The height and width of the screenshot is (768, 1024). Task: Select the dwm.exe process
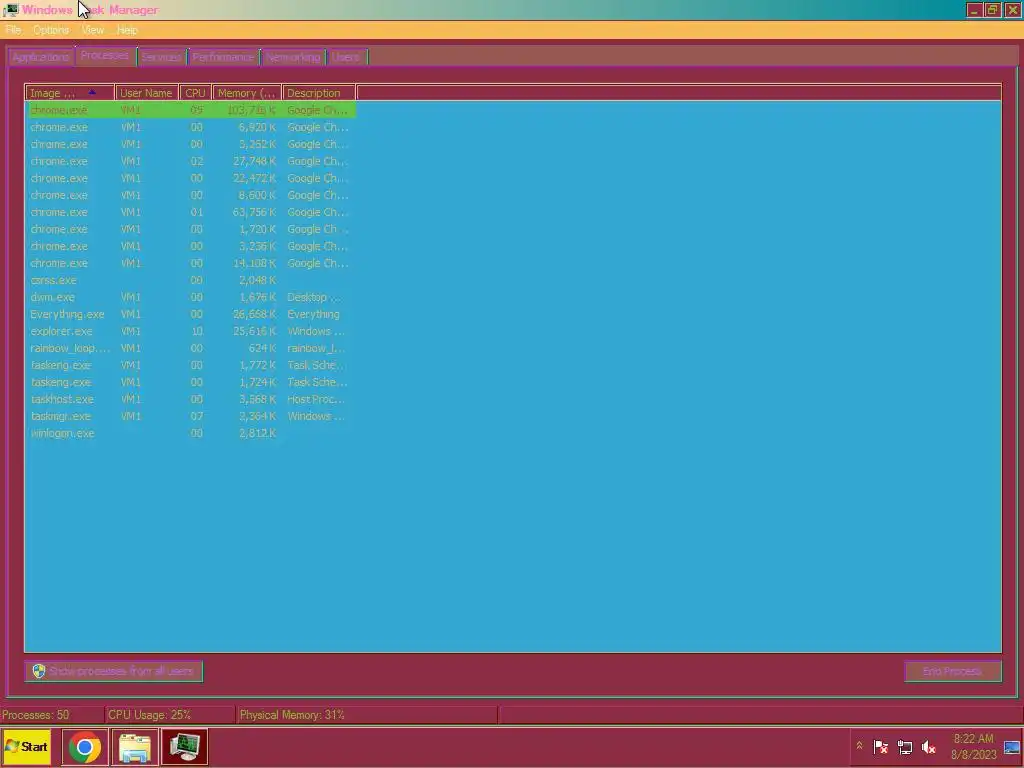[x=191, y=297]
